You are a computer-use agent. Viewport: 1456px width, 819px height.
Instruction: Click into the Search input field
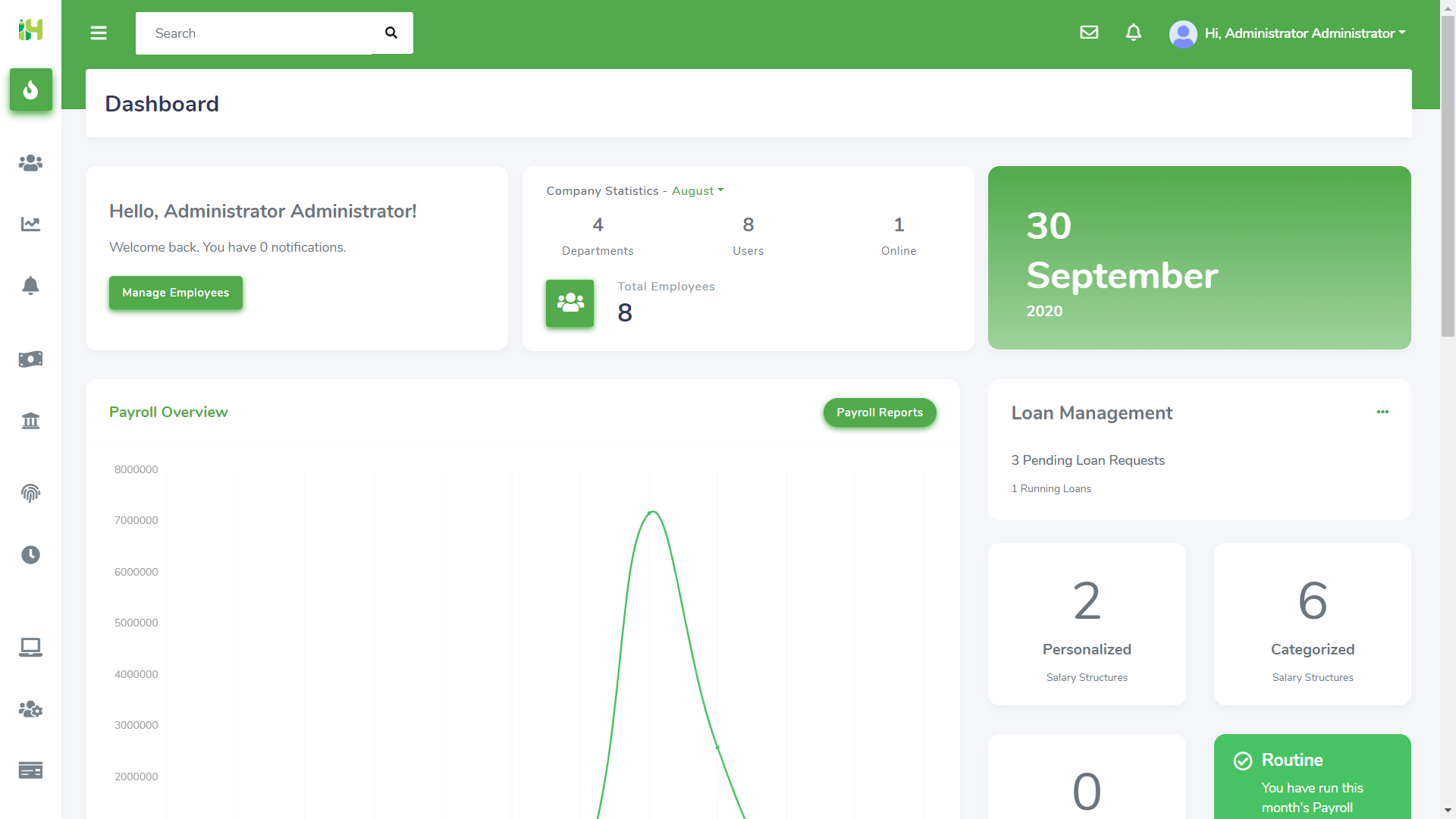point(254,33)
